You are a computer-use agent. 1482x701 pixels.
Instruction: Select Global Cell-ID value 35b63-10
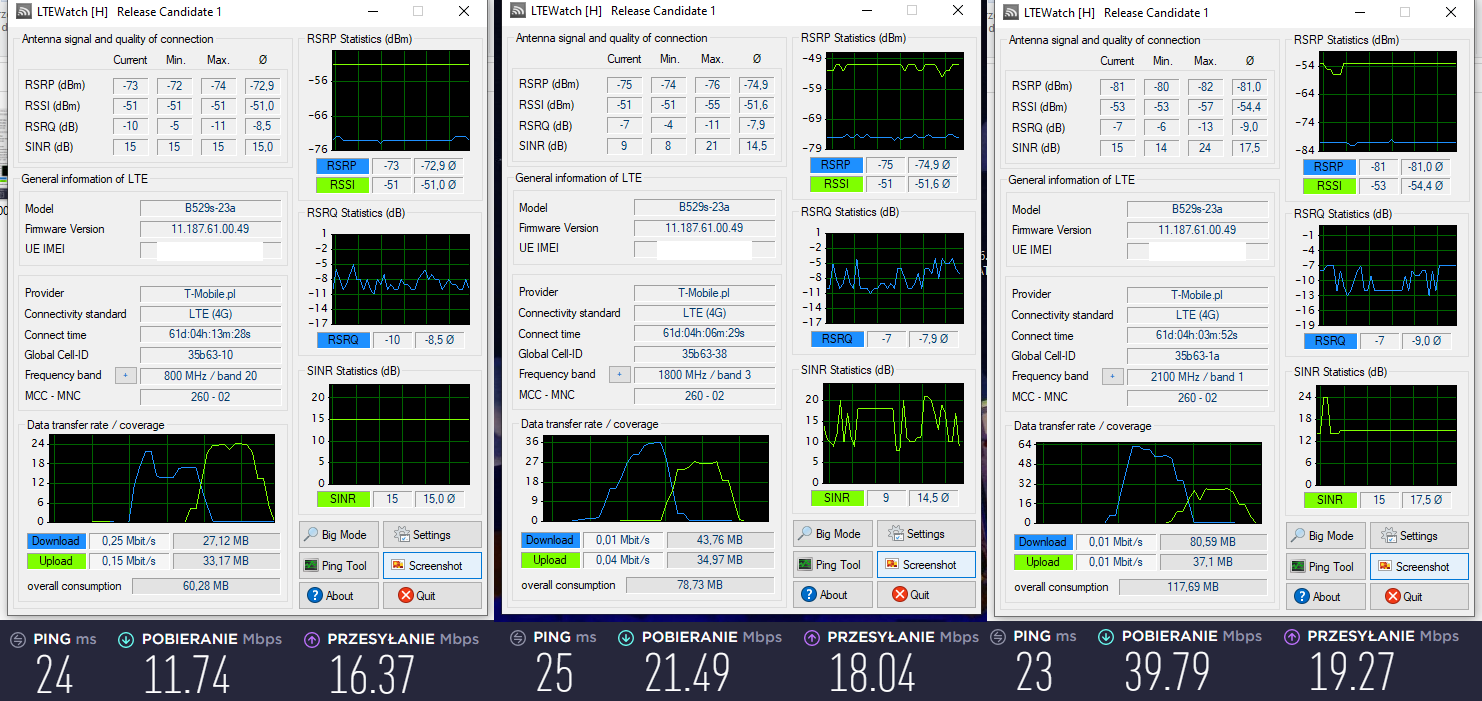coord(211,355)
